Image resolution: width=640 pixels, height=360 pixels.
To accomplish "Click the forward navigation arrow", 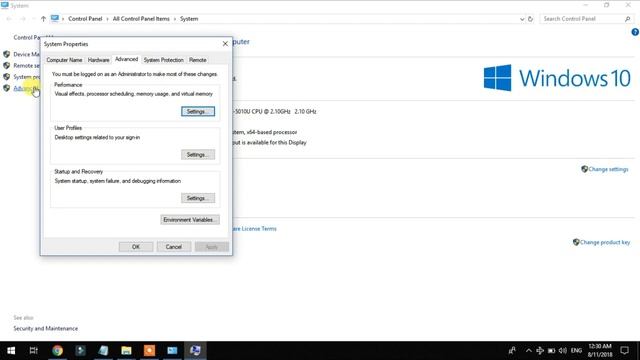I will pyautogui.click(x=23, y=19).
